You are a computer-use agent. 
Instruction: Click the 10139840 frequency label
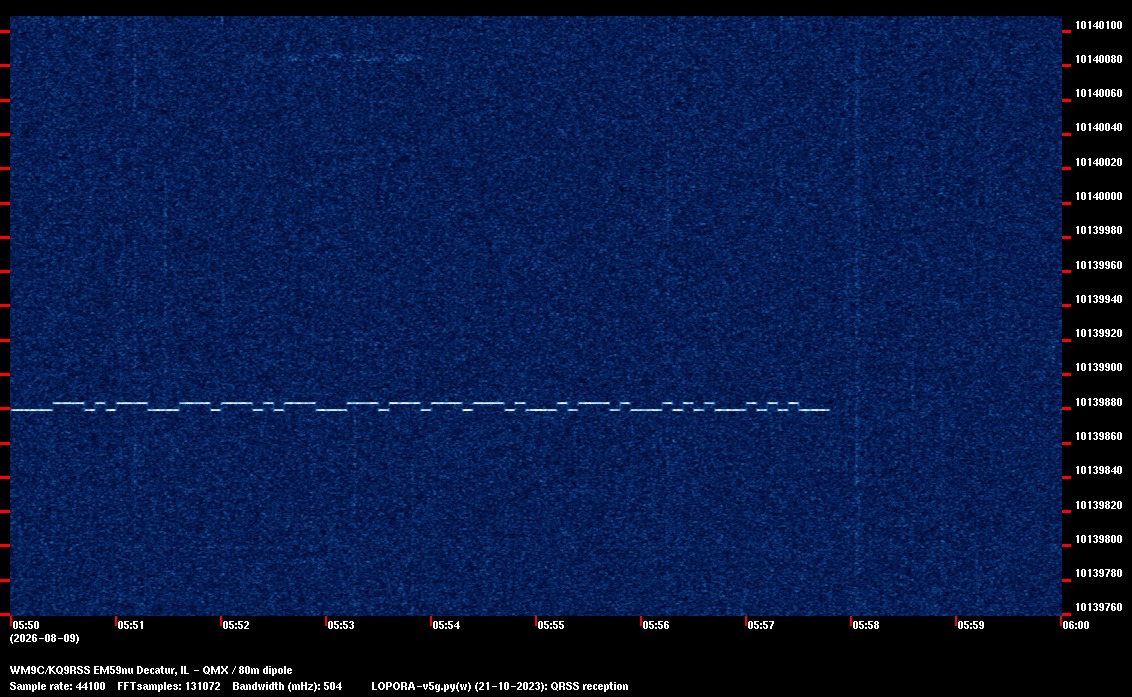tap(1099, 469)
